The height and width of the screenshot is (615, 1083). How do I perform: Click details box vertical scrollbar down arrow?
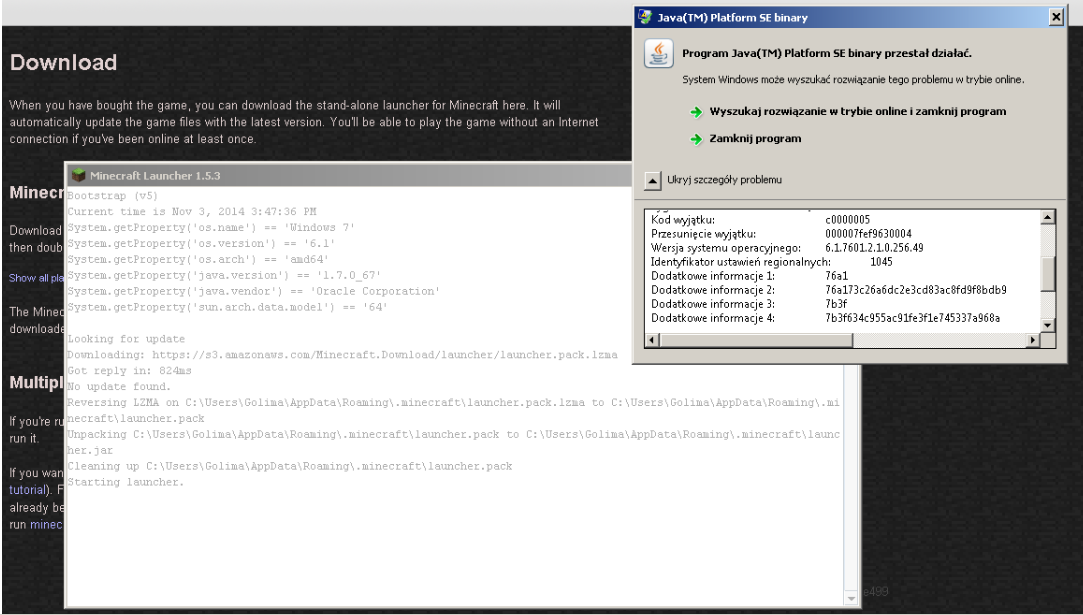1048,325
